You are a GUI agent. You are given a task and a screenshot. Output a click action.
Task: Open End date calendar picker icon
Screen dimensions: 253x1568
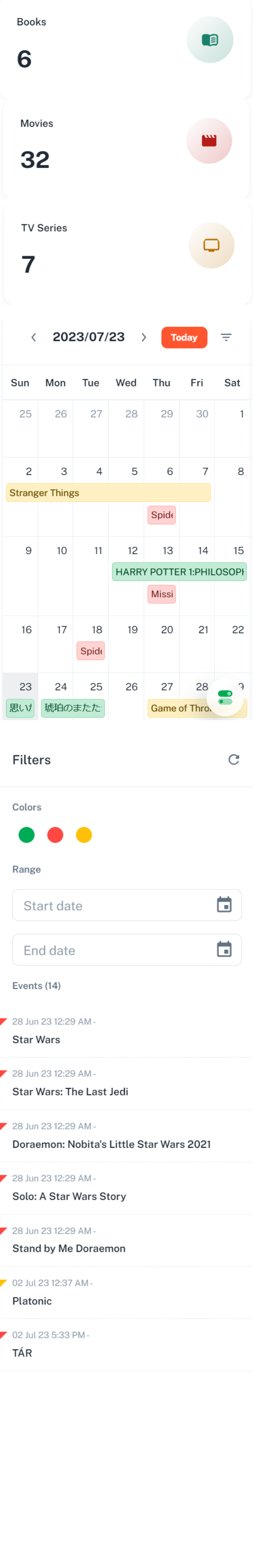(224, 949)
